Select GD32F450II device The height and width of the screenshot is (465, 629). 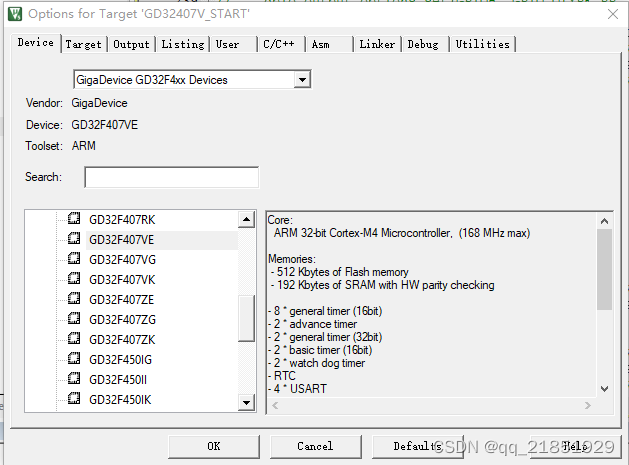118,380
